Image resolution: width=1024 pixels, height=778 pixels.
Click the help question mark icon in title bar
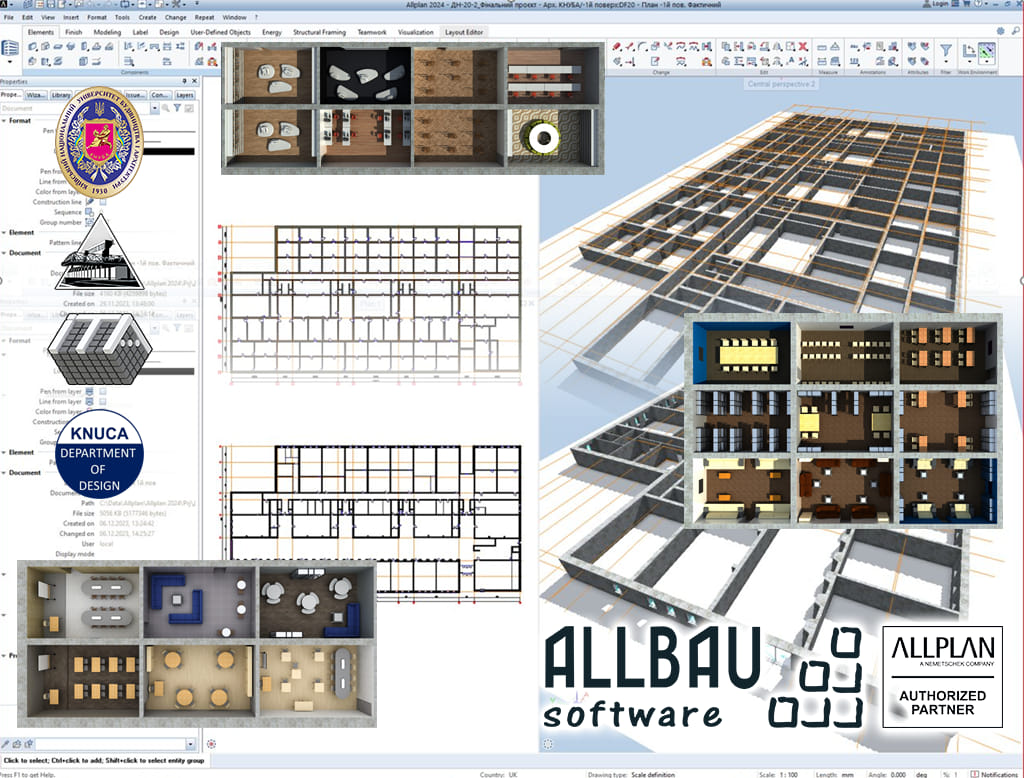pyautogui.click(x=978, y=4)
